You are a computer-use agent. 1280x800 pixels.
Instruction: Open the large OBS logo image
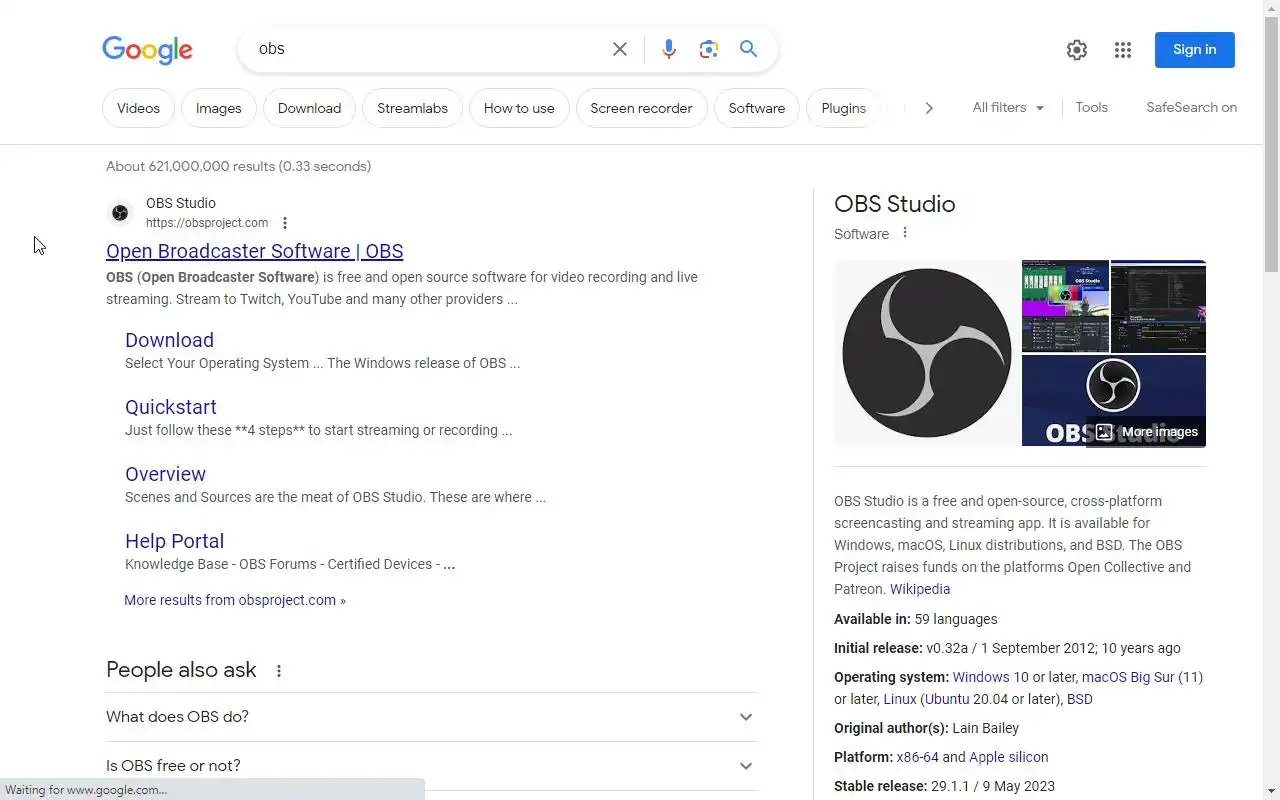[927, 353]
